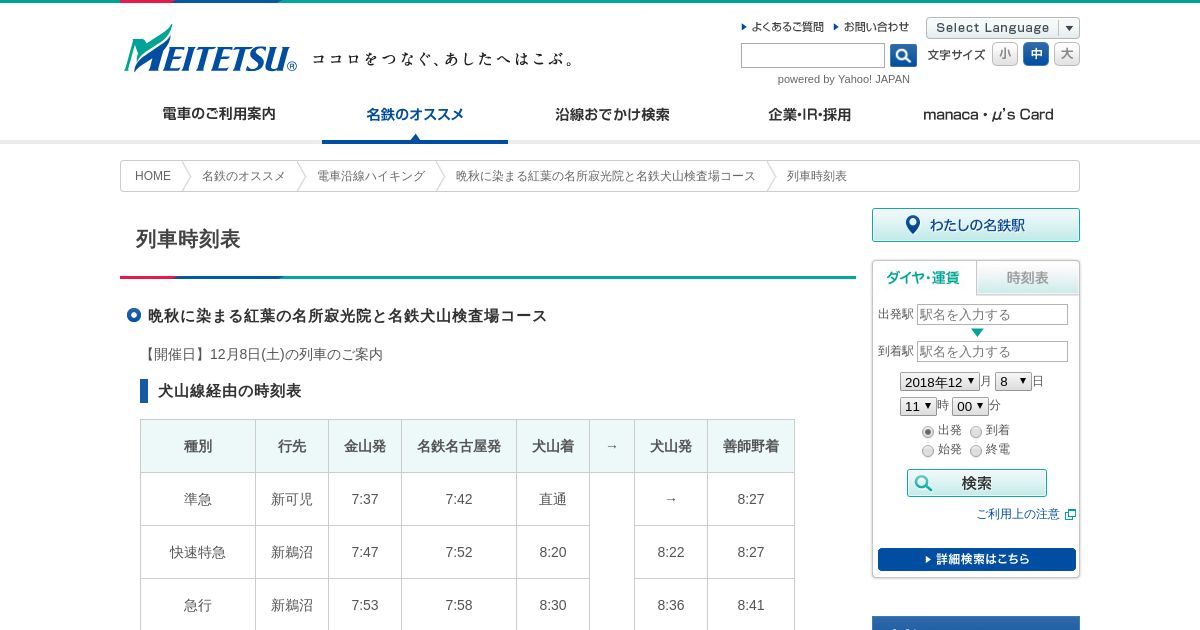Open 企業・IR・採用 menu

(809, 114)
